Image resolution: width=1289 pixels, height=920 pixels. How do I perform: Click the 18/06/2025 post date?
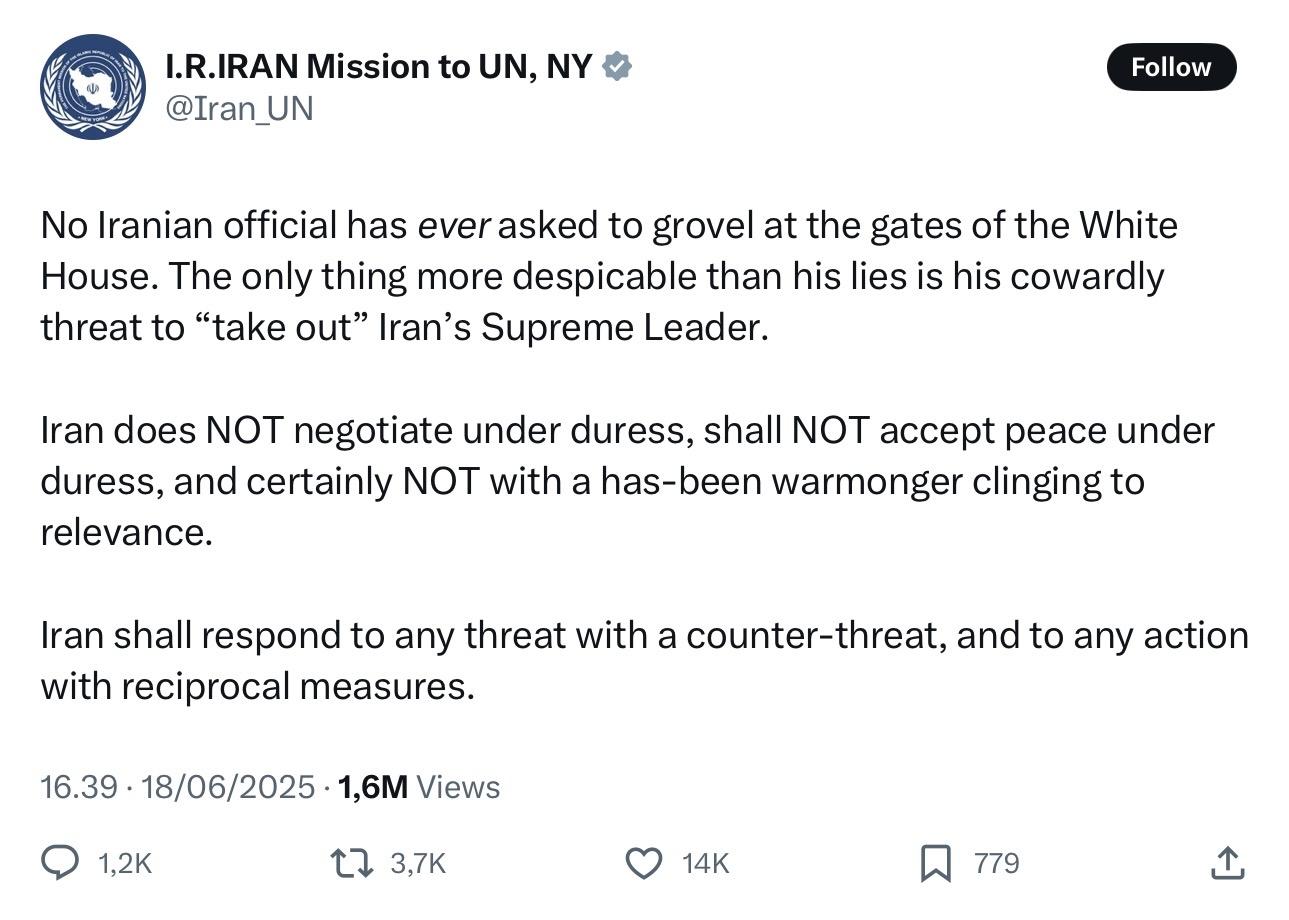pos(229,787)
